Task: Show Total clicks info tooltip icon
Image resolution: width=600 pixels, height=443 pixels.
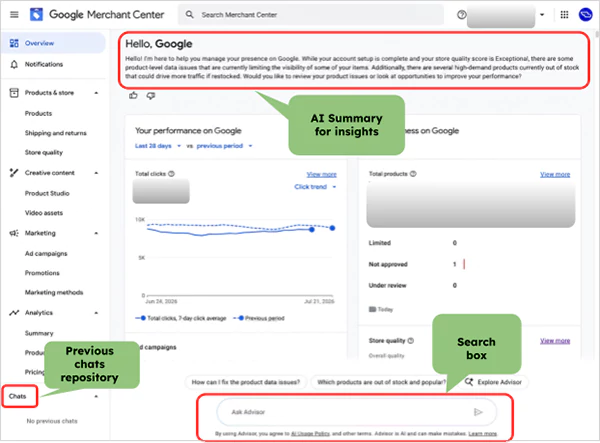Action: [171, 174]
